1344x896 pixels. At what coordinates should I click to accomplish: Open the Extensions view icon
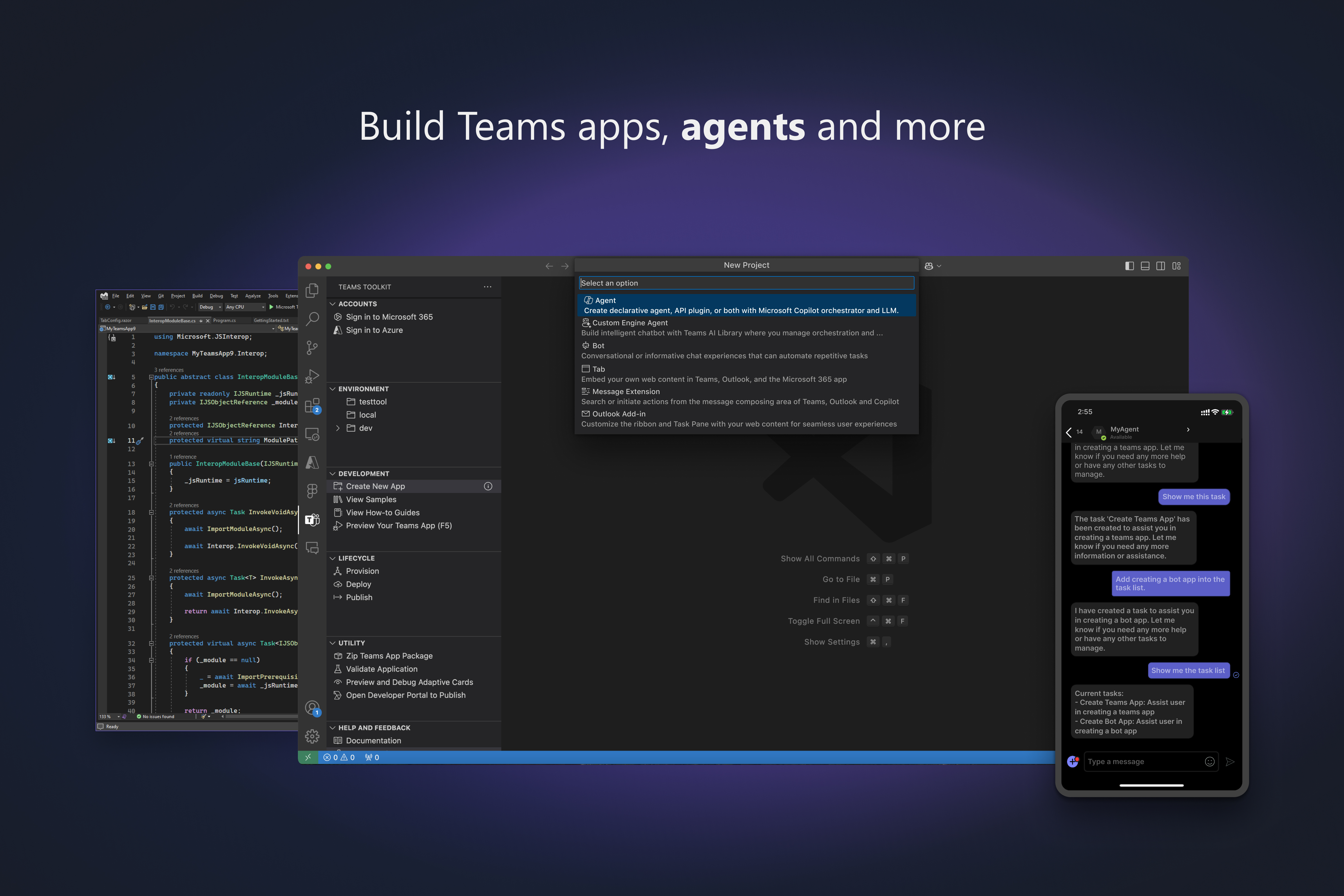(x=312, y=406)
